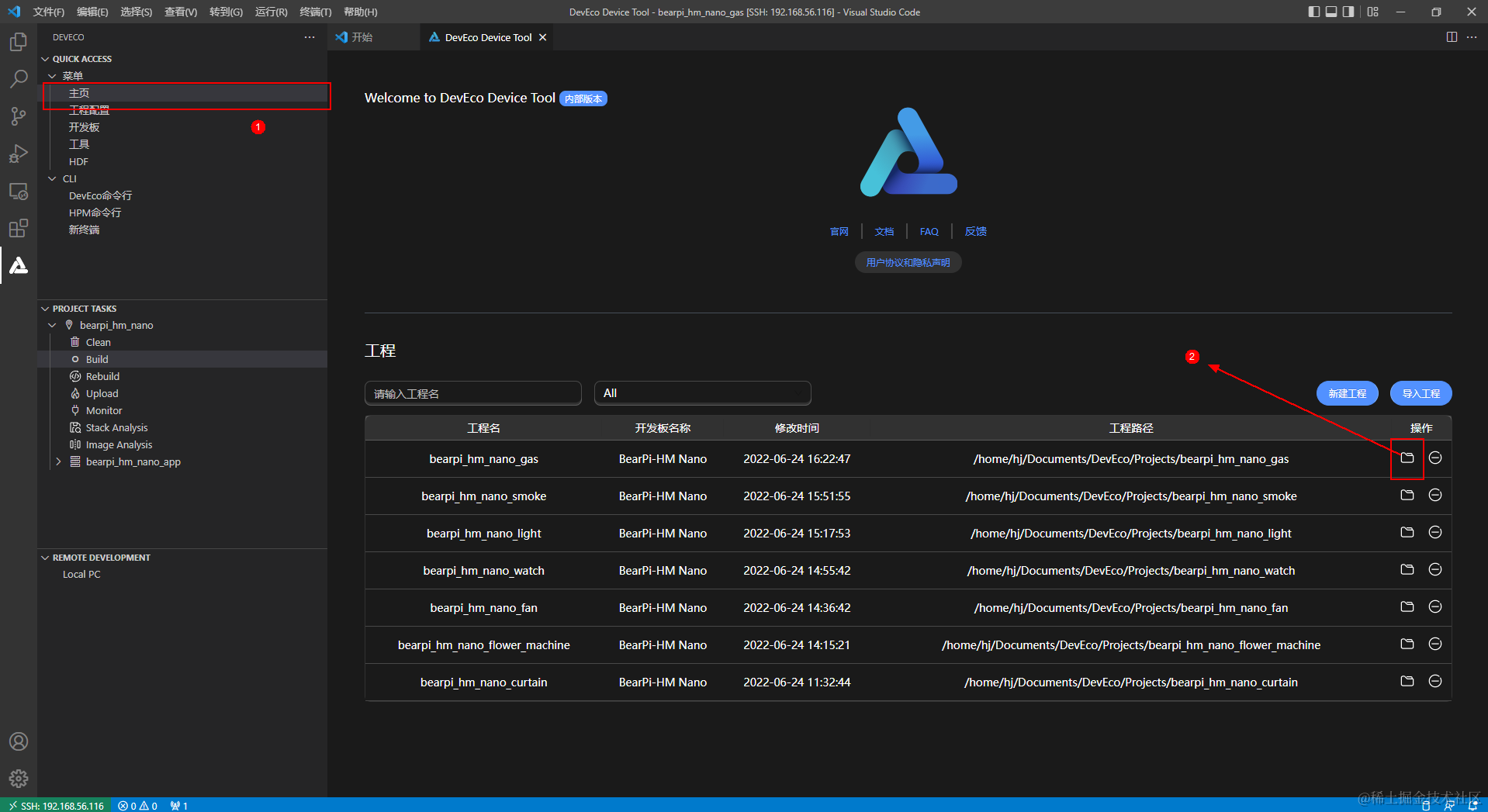Remove bearpi_hm_nano_watch via minus icon
1488x812 pixels.
[1435, 569]
